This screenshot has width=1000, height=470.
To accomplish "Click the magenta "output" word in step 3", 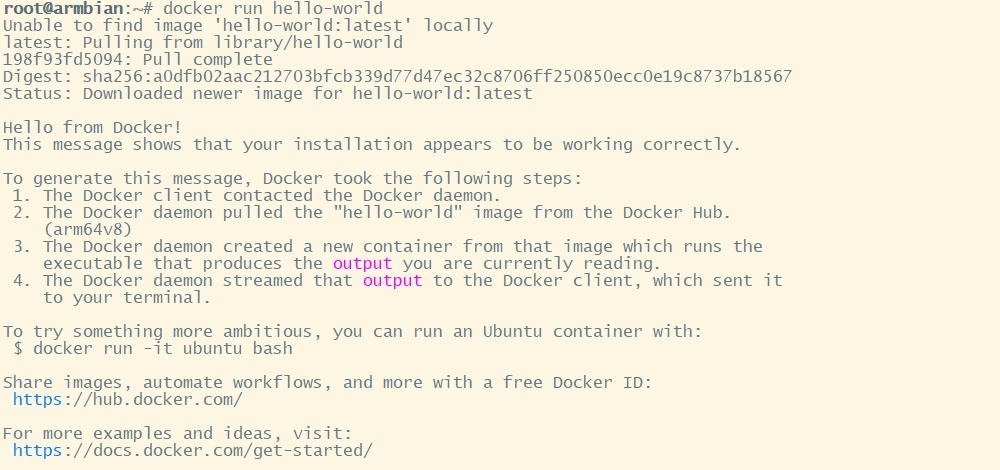I will click(362, 263).
